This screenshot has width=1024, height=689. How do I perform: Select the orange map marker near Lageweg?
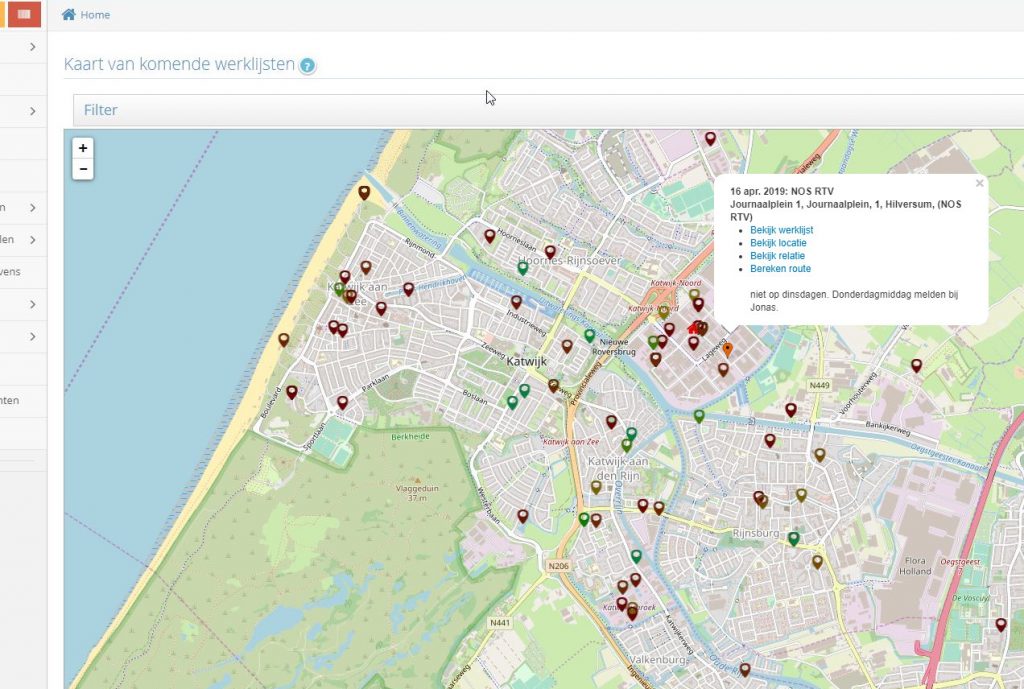(727, 348)
